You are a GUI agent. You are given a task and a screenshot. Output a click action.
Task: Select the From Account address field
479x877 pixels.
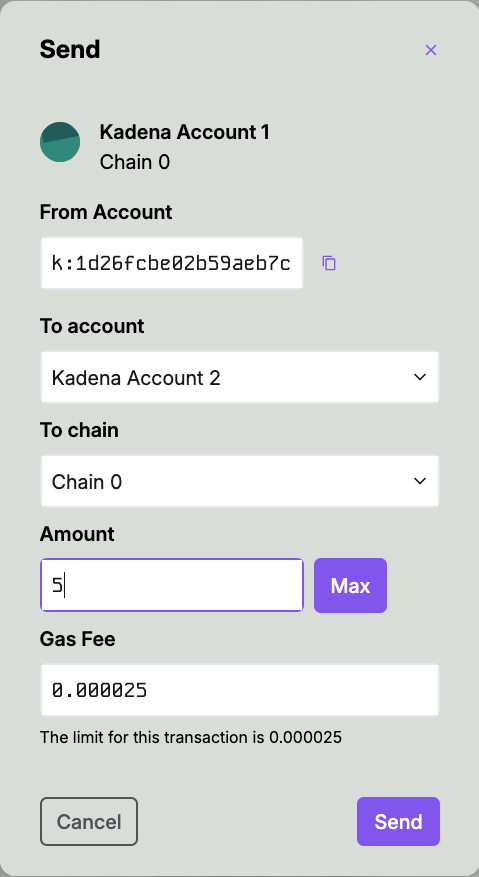[172, 263]
